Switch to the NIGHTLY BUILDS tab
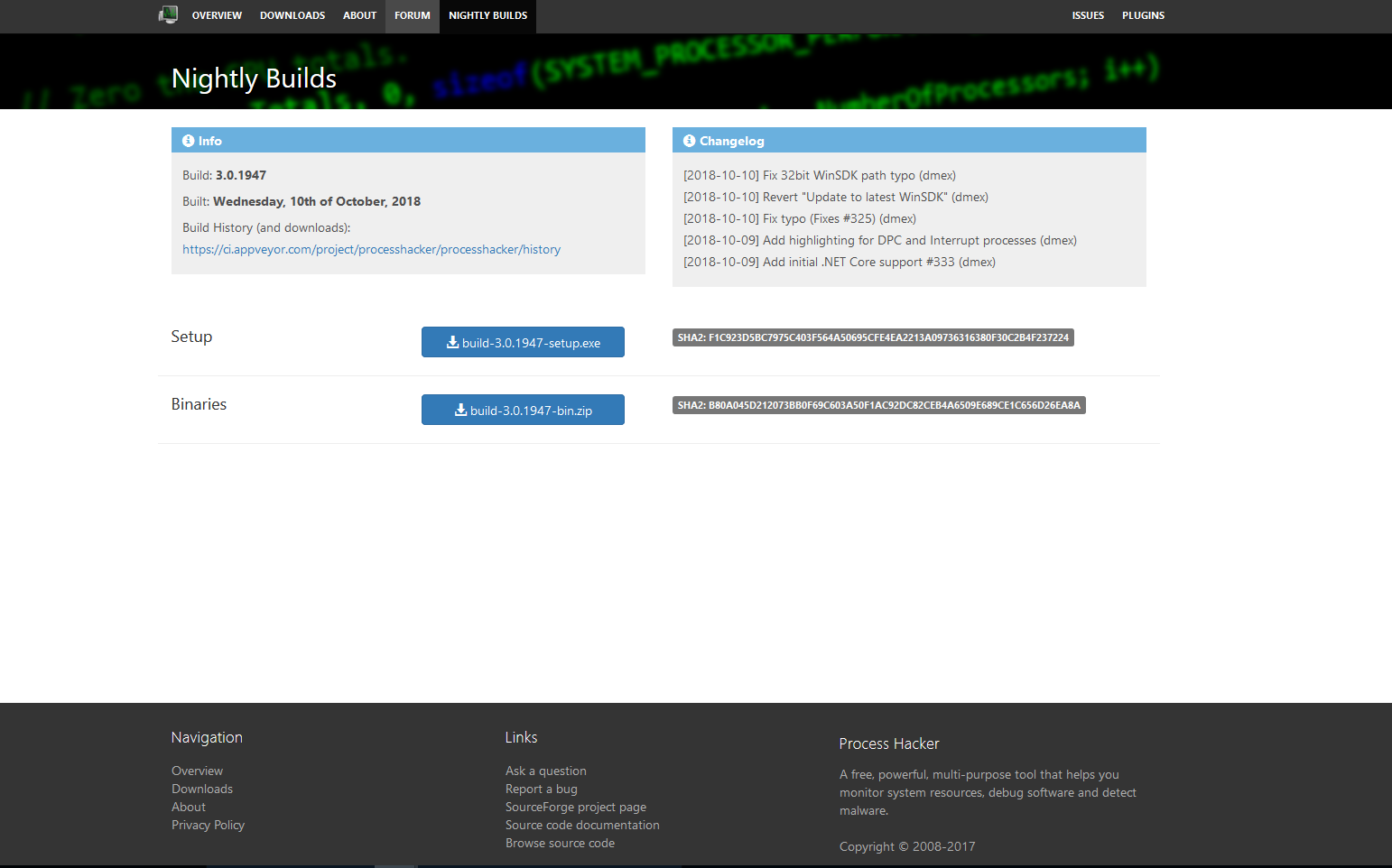This screenshot has height=868, width=1392. pyautogui.click(x=487, y=15)
